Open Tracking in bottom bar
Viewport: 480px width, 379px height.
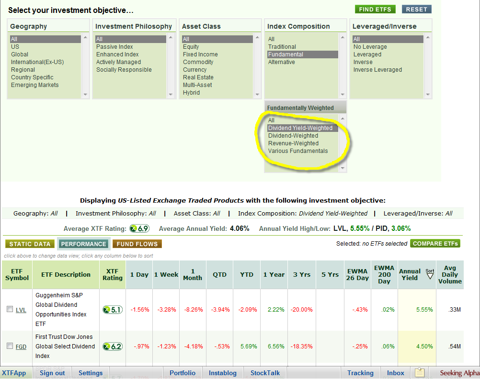[x=360, y=373]
